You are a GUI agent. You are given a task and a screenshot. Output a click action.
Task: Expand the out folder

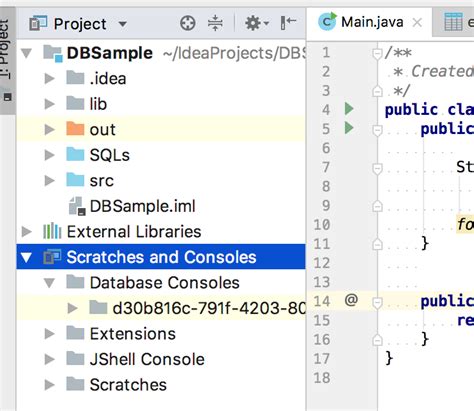(x=50, y=129)
